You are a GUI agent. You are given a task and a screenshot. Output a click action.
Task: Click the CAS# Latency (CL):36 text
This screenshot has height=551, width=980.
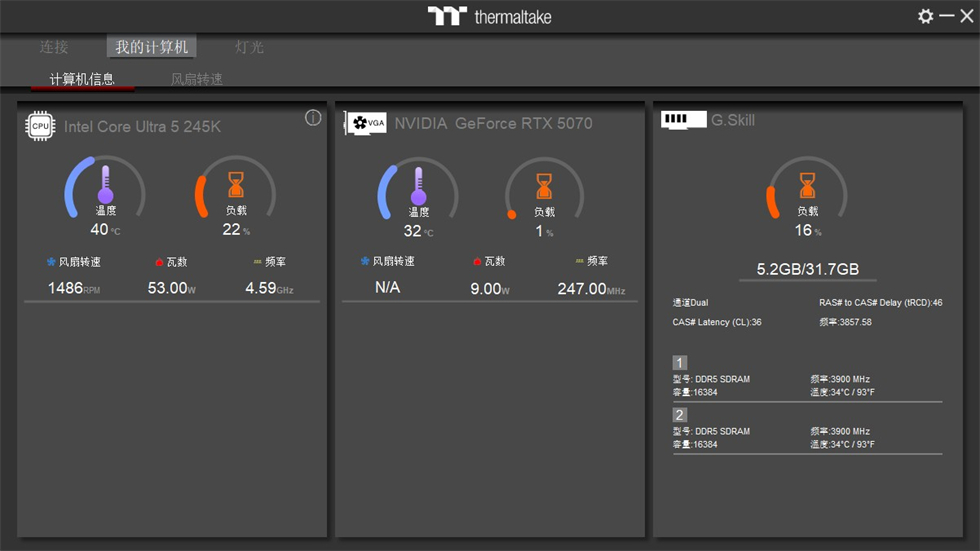[x=717, y=322]
